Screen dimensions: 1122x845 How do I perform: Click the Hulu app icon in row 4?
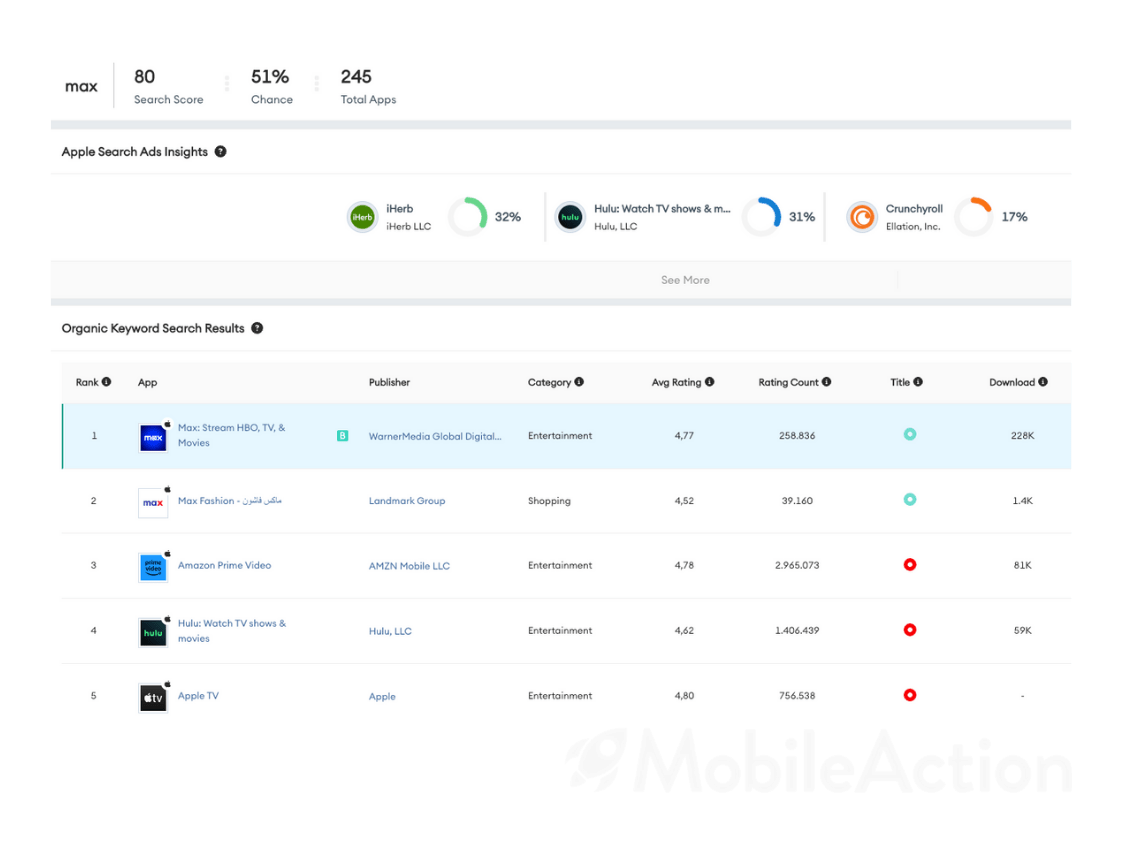coord(153,632)
